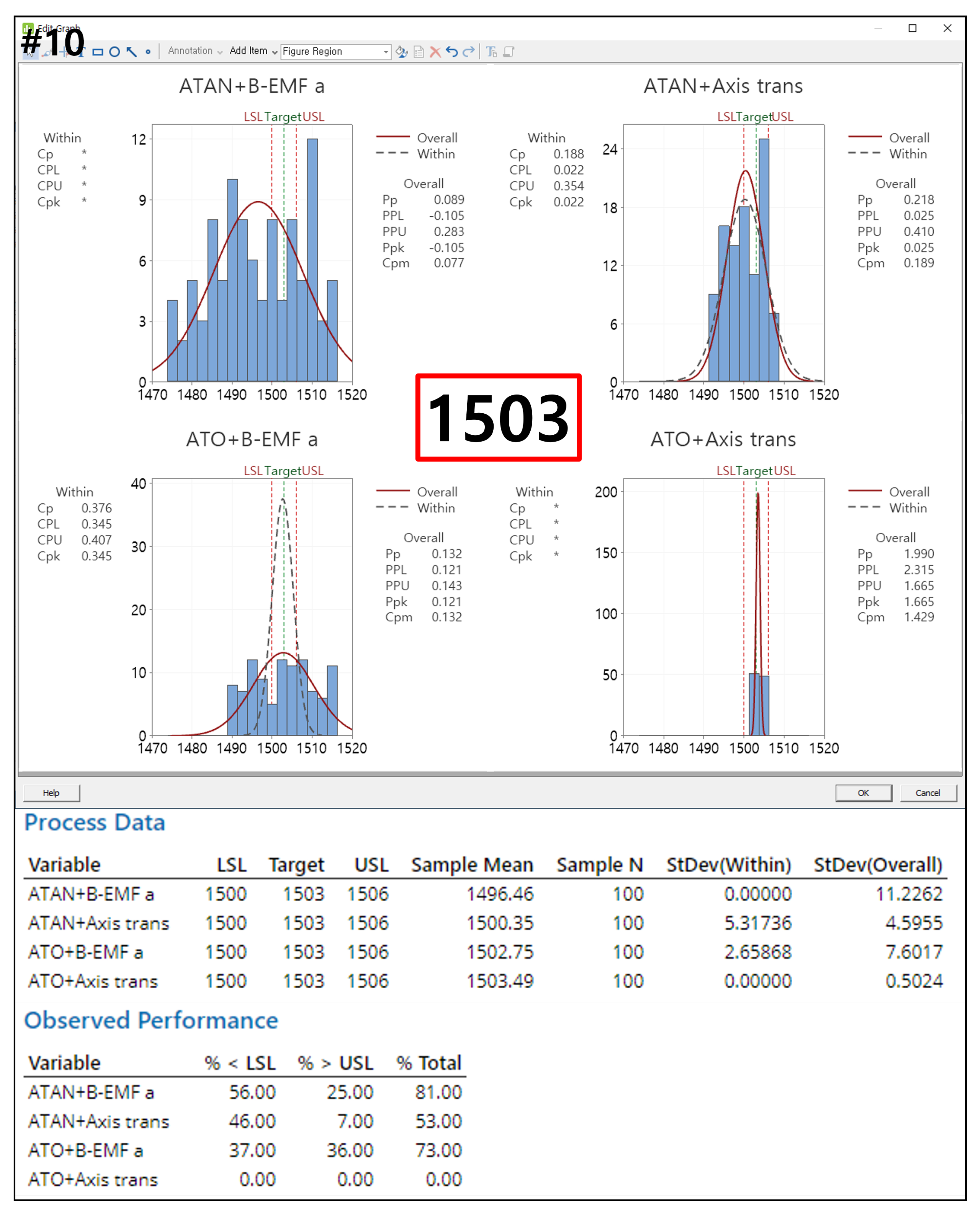Click the undo arrow icon

(452, 52)
